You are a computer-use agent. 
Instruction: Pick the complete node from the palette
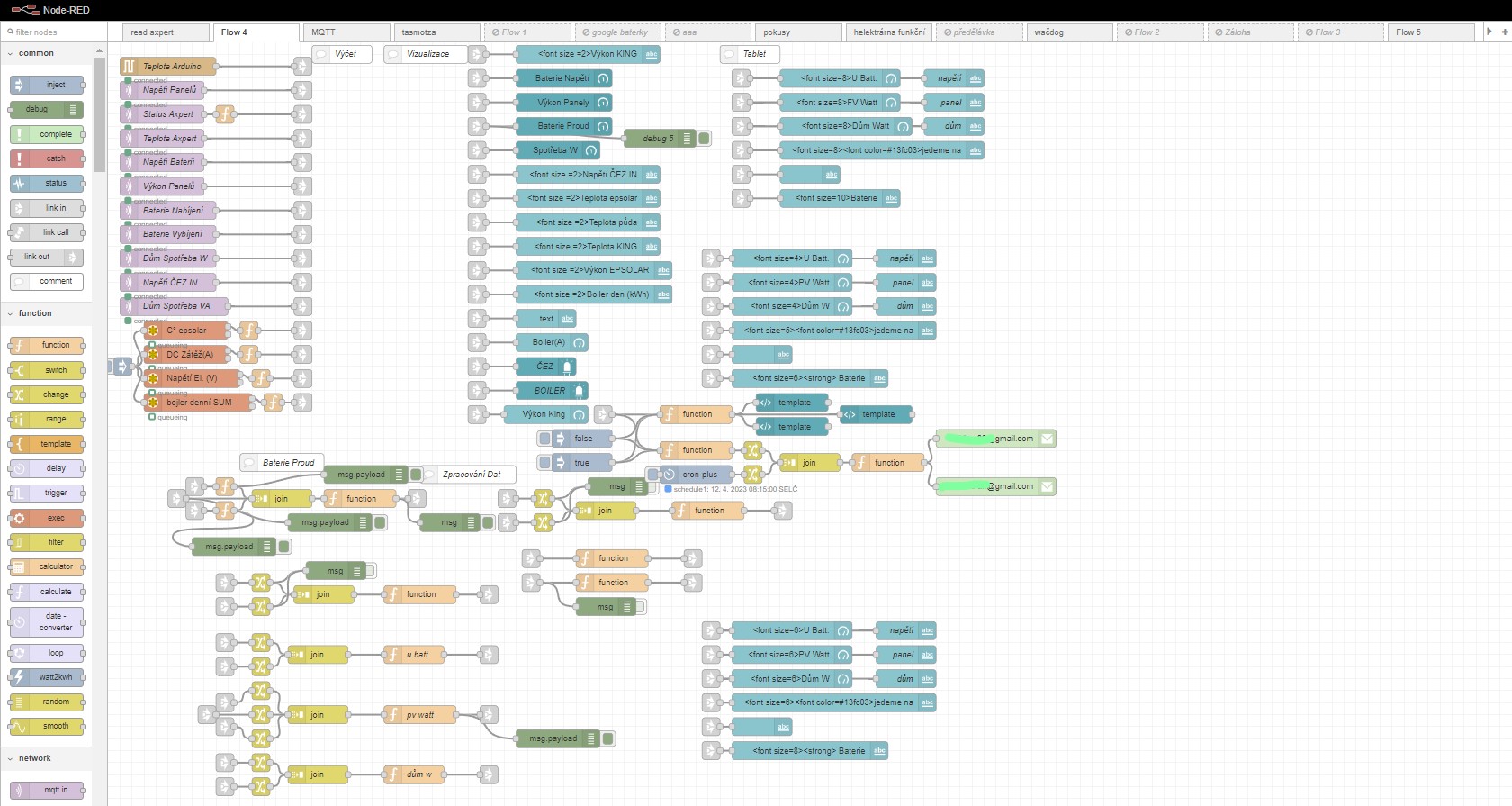[47, 134]
